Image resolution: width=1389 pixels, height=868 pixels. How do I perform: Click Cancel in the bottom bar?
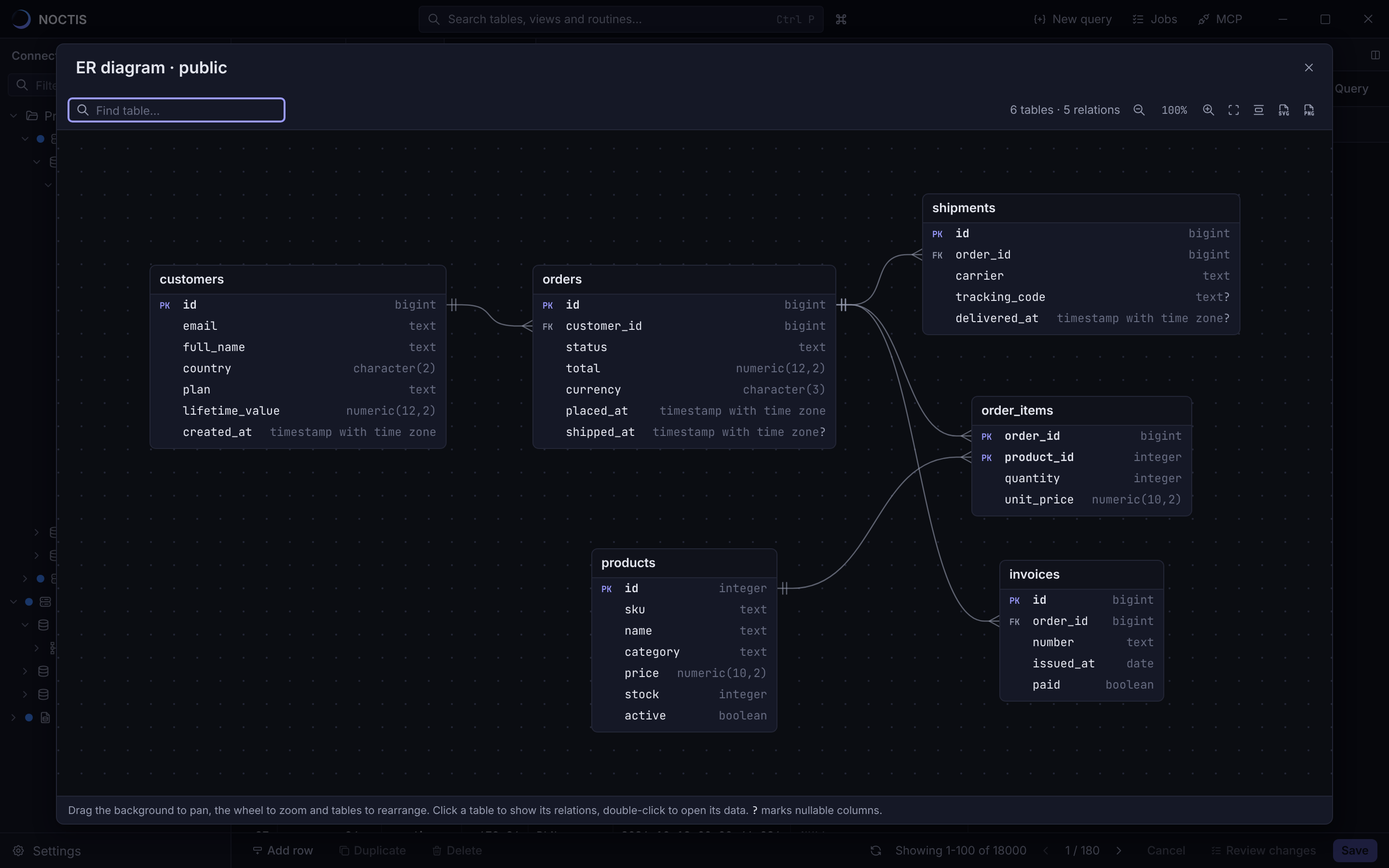point(1166,850)
